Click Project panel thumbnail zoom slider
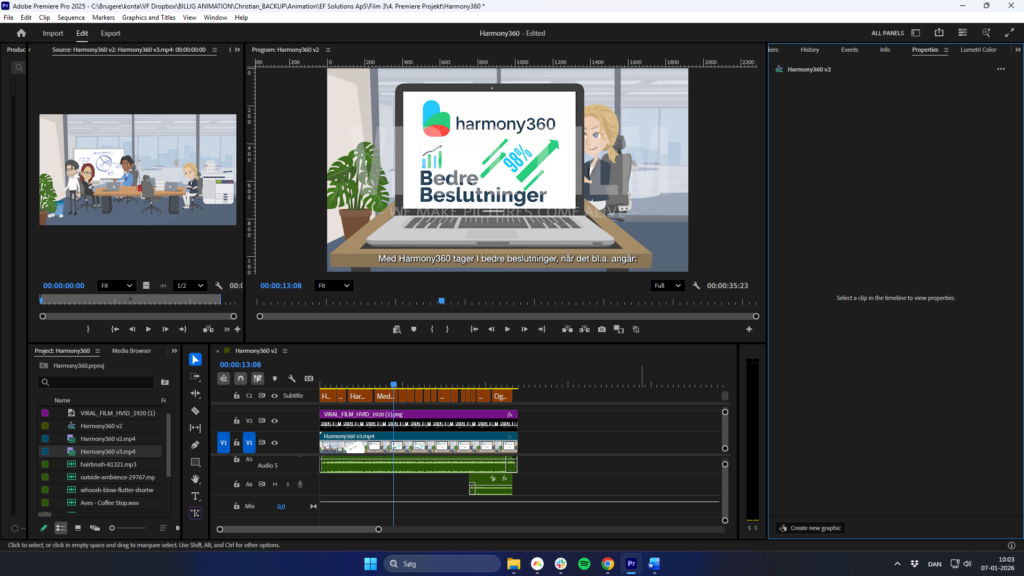1024x576 pixels. point(127,528)
